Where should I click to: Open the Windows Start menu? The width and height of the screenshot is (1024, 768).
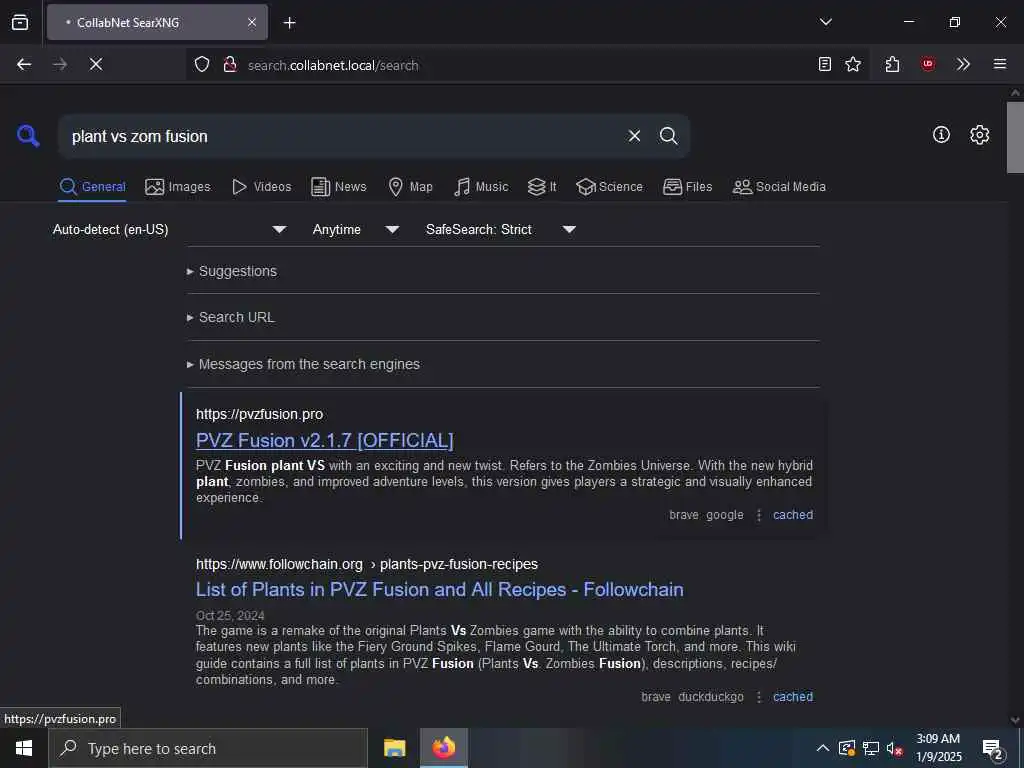coord(24,748)
